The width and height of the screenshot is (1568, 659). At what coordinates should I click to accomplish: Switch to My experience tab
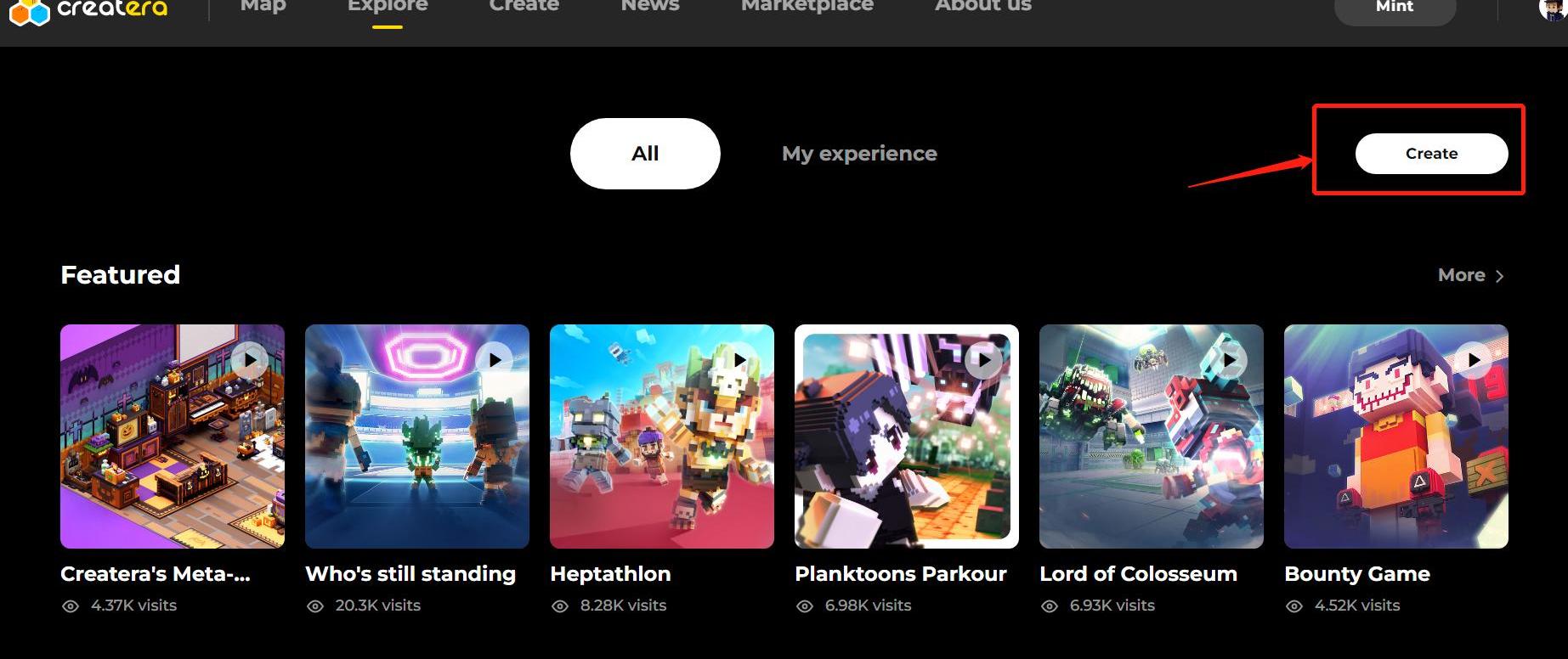point(859,154)
